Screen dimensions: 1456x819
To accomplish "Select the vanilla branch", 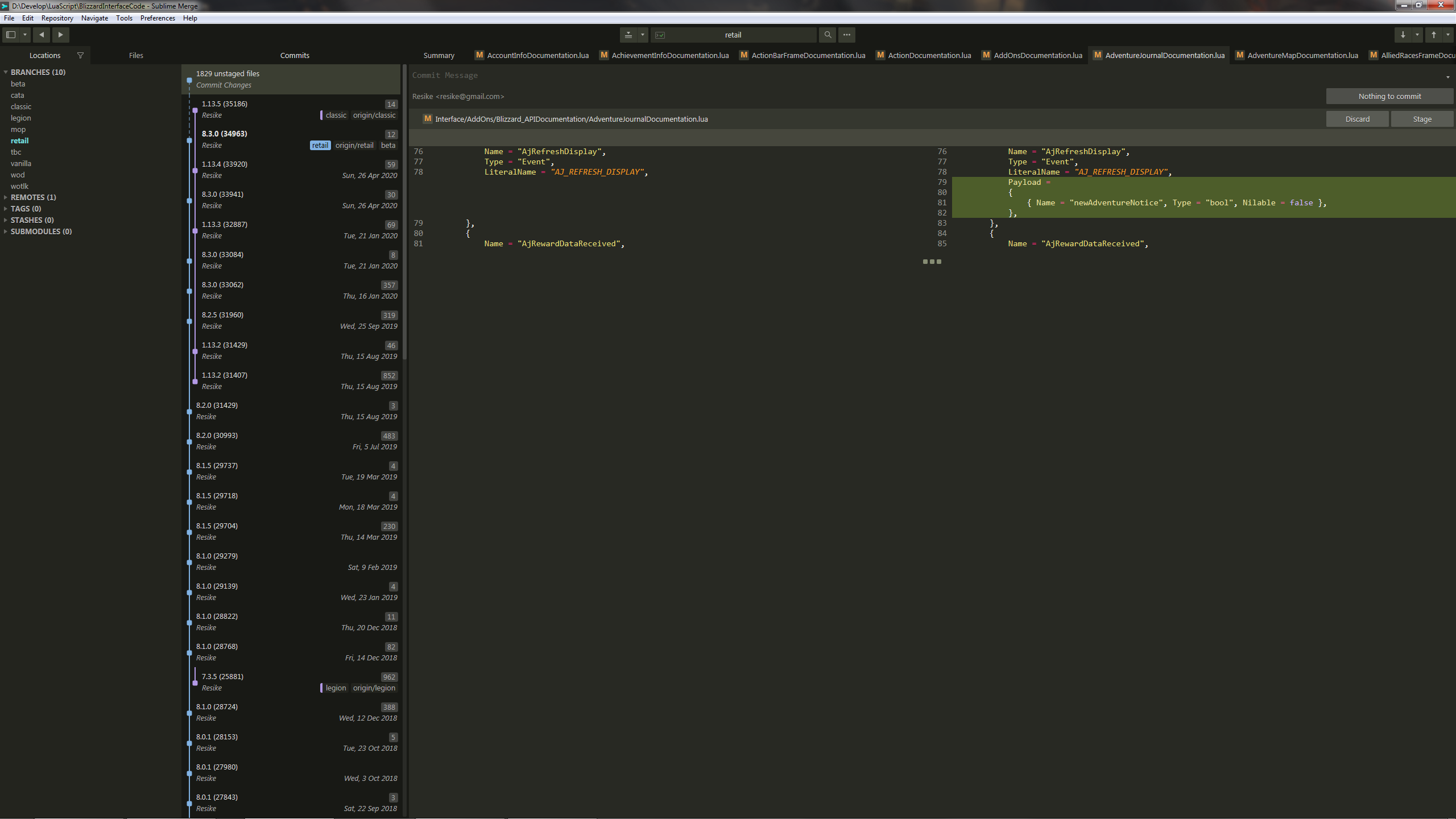I will click(20, 163).
